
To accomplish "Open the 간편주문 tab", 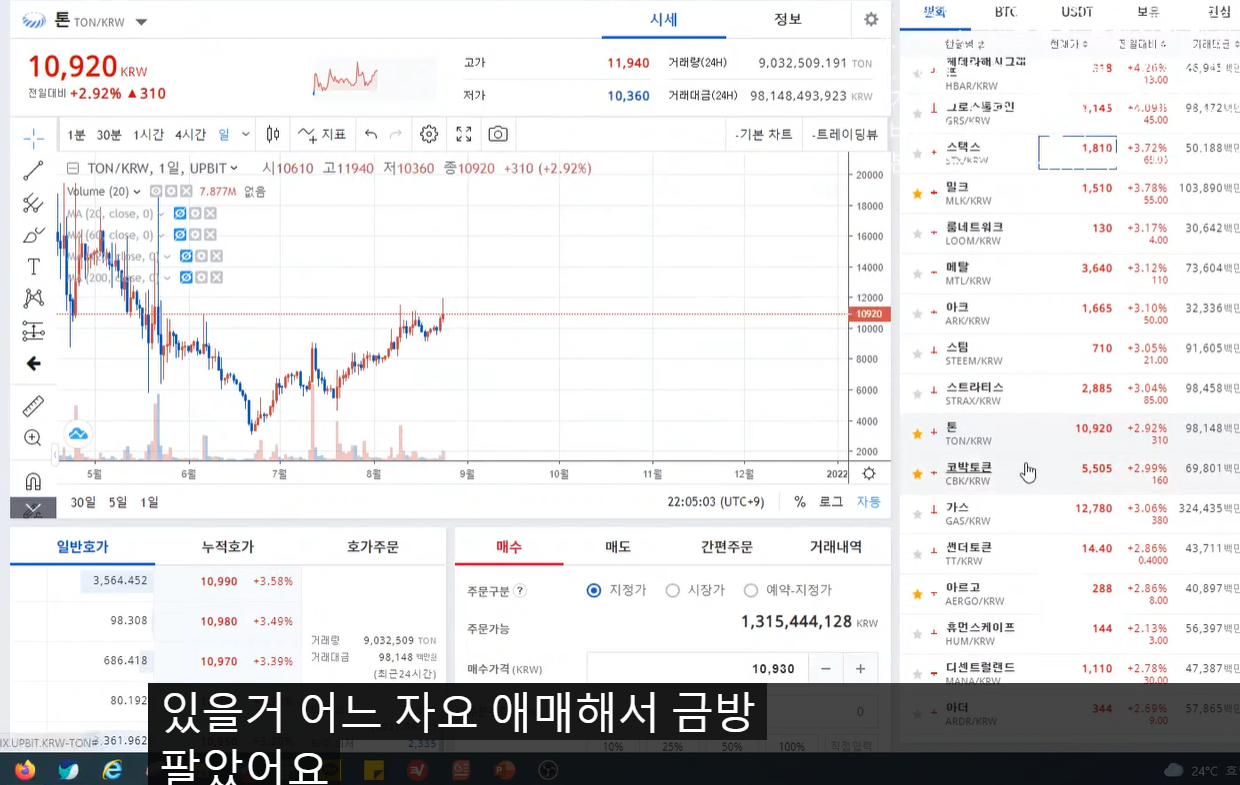I will [x=727, y=547].
